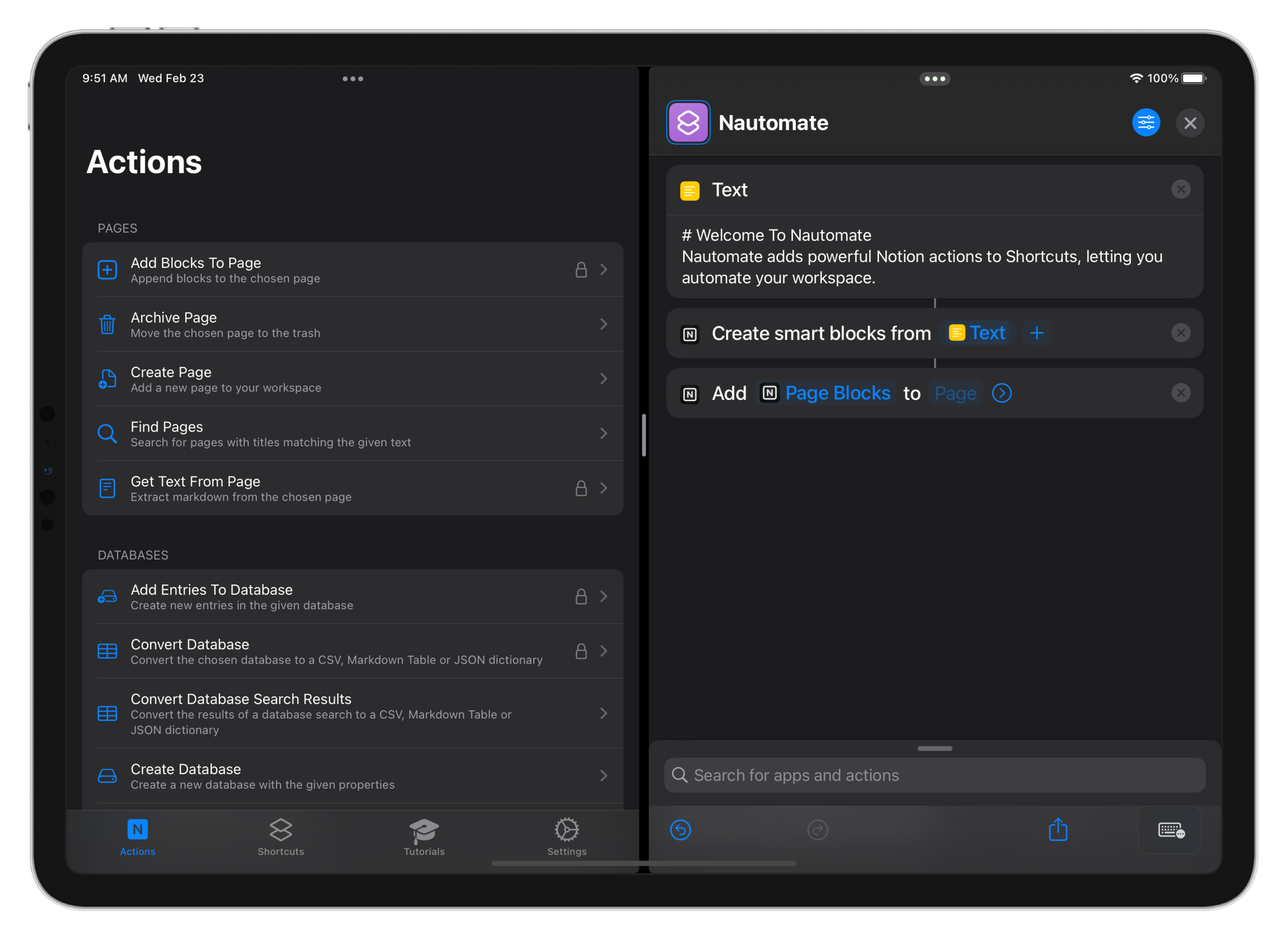Tap the Notion icon on Create smart blocks
Image resolution: width=1288 pixels, height=940 pixels.
pyautogui.click(x=690, y=333)
